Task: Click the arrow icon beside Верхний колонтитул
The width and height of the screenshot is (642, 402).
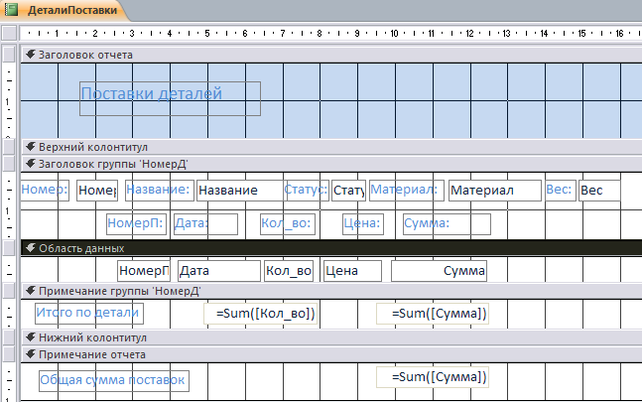Action: pos(30,147)
